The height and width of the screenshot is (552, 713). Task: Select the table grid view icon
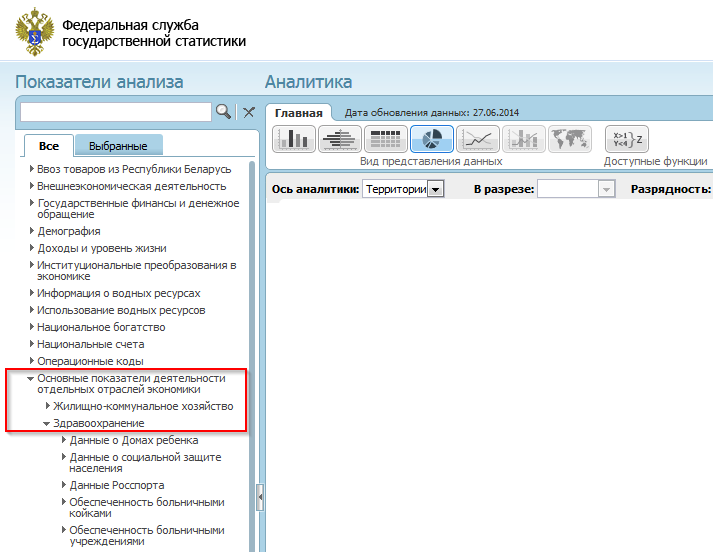pyautogui.click(x=386, y=139)
